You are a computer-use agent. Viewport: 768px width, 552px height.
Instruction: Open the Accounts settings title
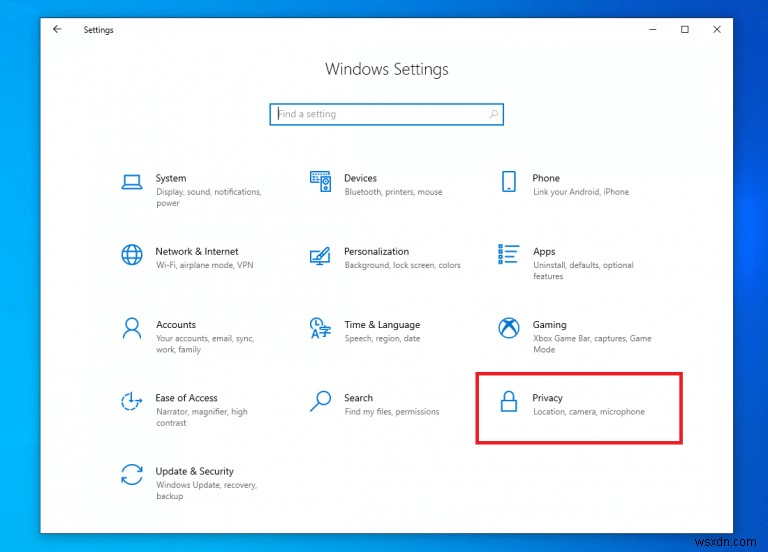pos(176,324)
